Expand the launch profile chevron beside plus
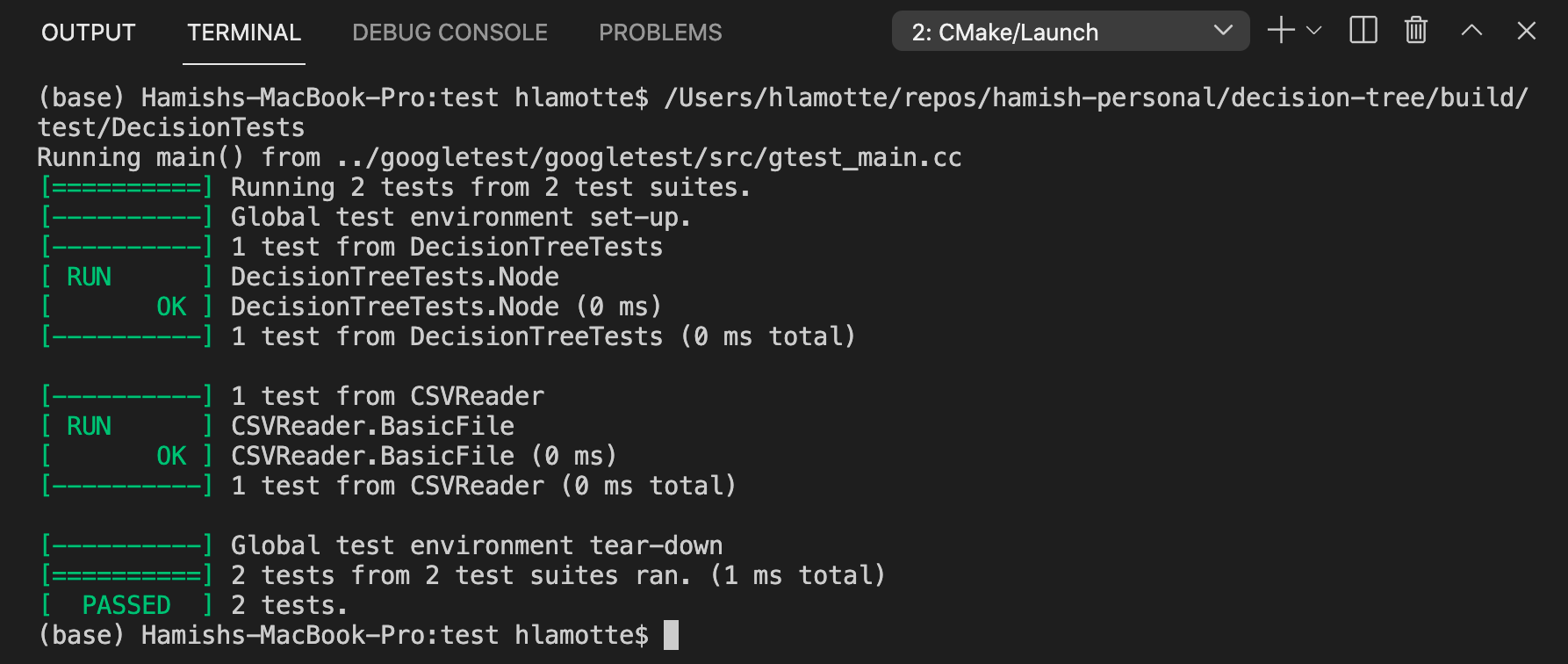 click(x=1314, y=31)
